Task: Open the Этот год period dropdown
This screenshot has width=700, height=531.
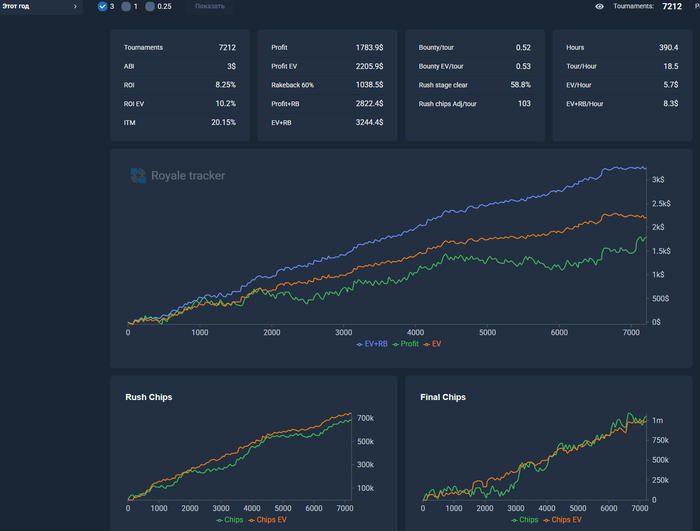Action: pyautogui.click(x=40, y=6)
